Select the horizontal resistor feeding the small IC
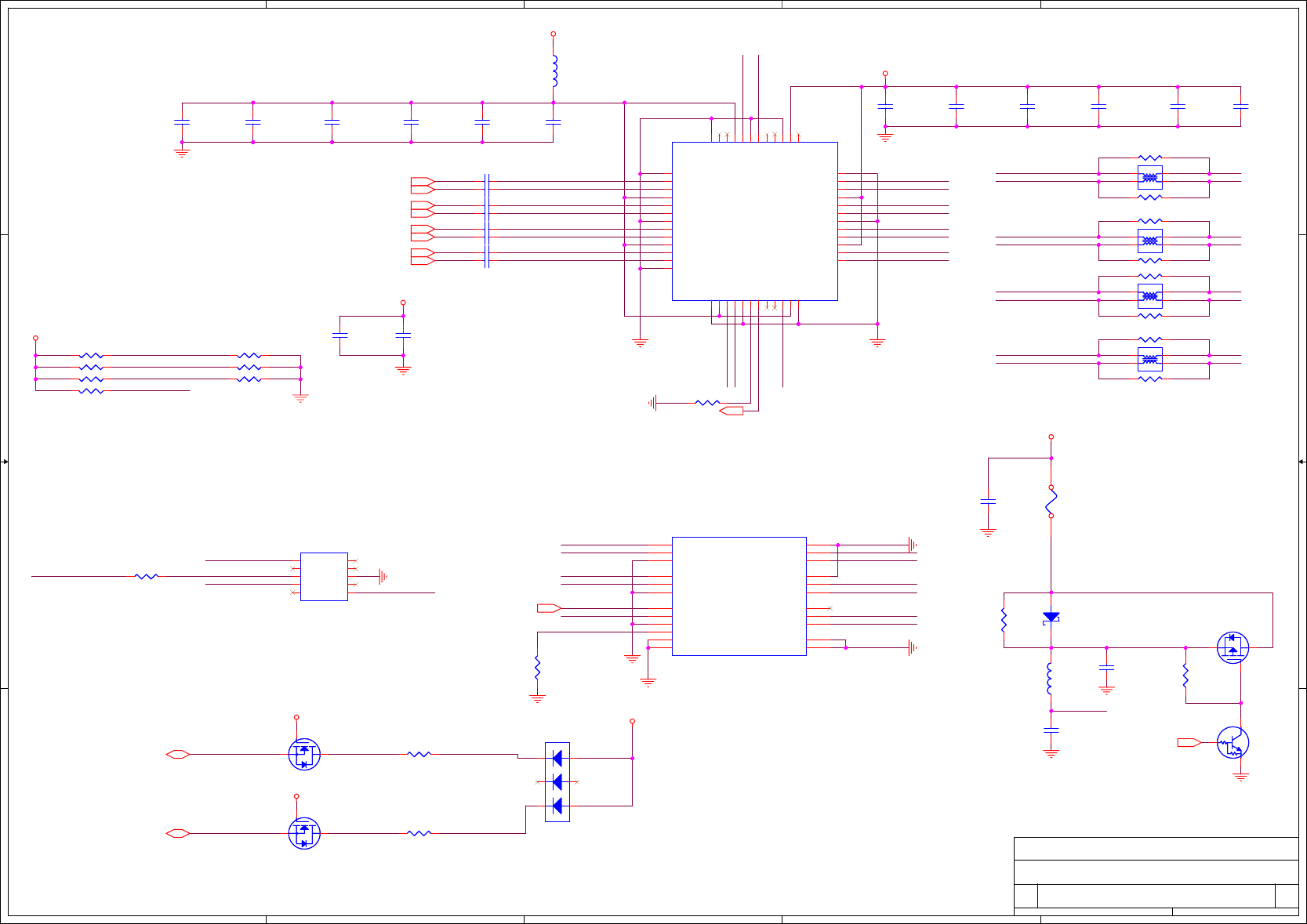The height and width of the screenshot is (924, 1307). click(x=146, y=576)
